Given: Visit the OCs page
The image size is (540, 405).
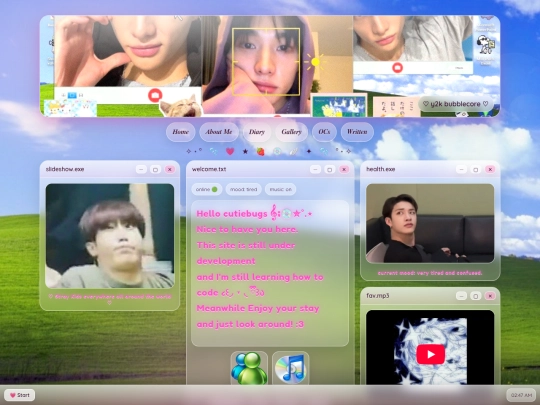Looking at the screenshot, I should pyautogui.click(x=324, y=132).
